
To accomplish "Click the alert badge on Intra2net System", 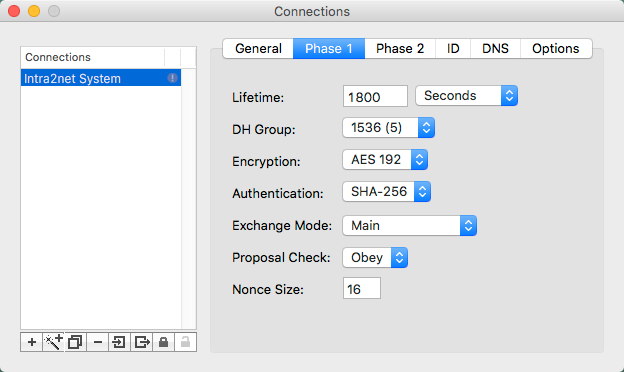I will (x=172, y=78).
